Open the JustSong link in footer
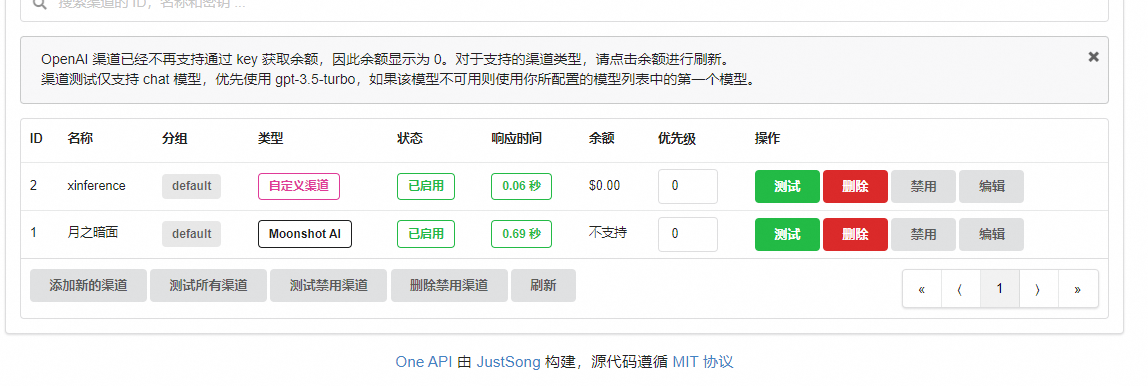This screenshot has height=386, width=1148. pyautogui.click(x=509, y=362)
